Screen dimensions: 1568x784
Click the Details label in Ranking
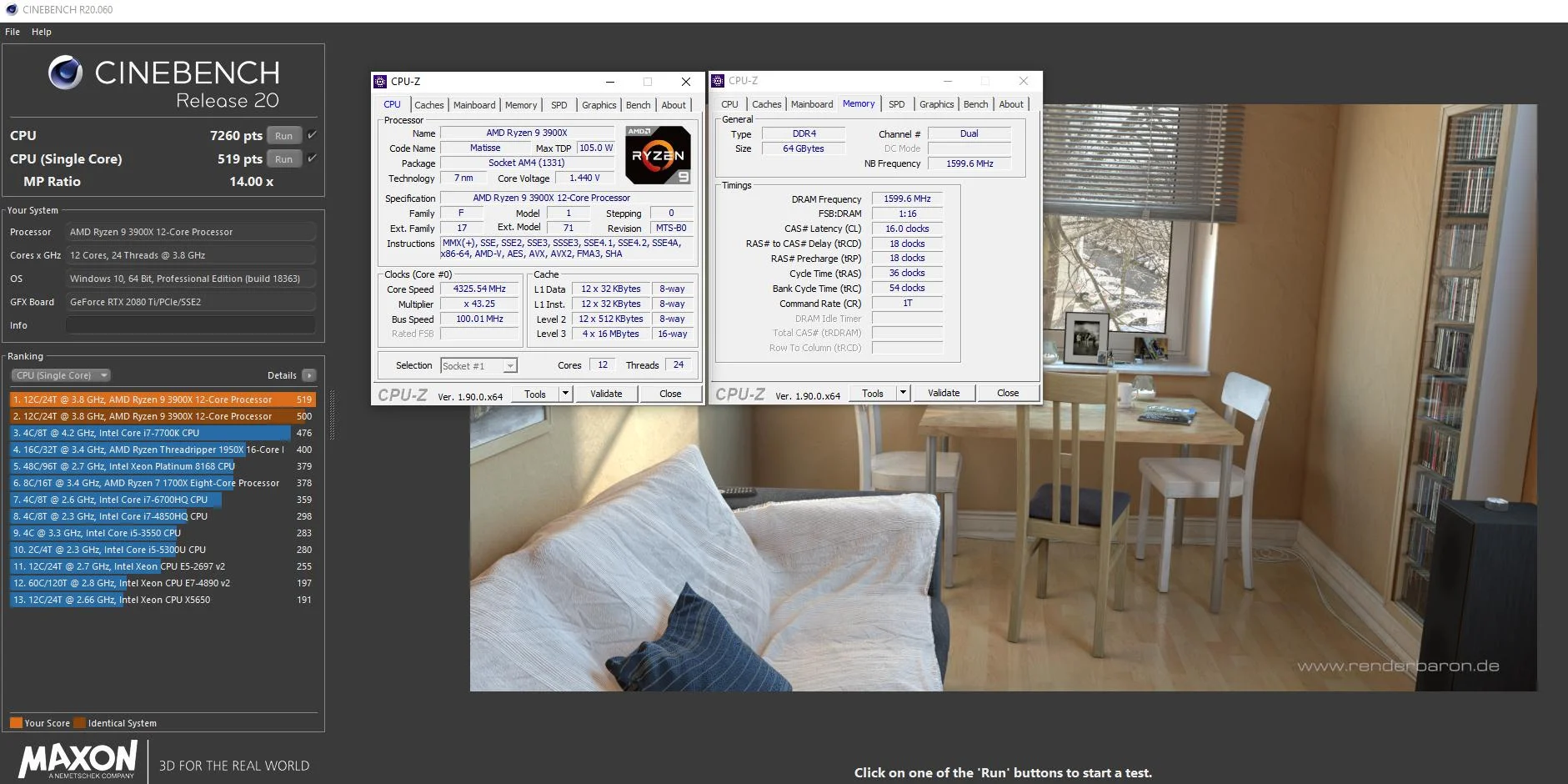coord(282,375)
